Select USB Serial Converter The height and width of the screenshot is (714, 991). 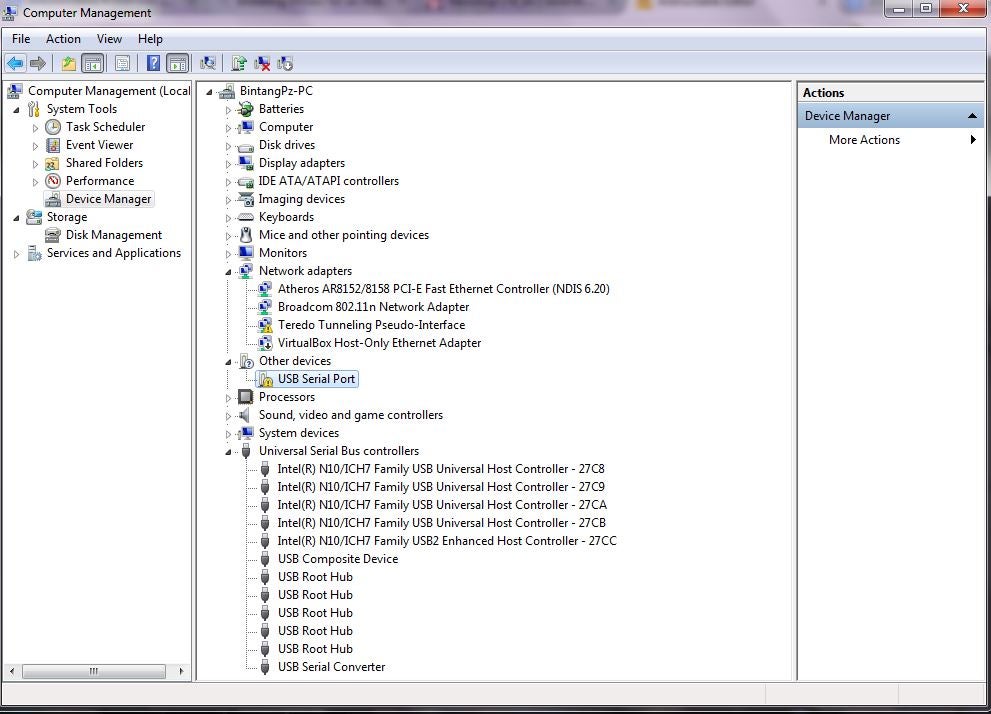(331, 667)
